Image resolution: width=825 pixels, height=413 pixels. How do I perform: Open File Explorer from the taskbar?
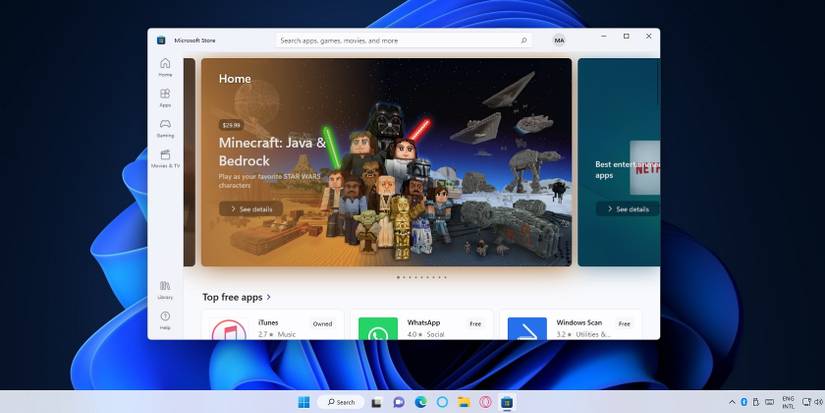click(464, 402)
